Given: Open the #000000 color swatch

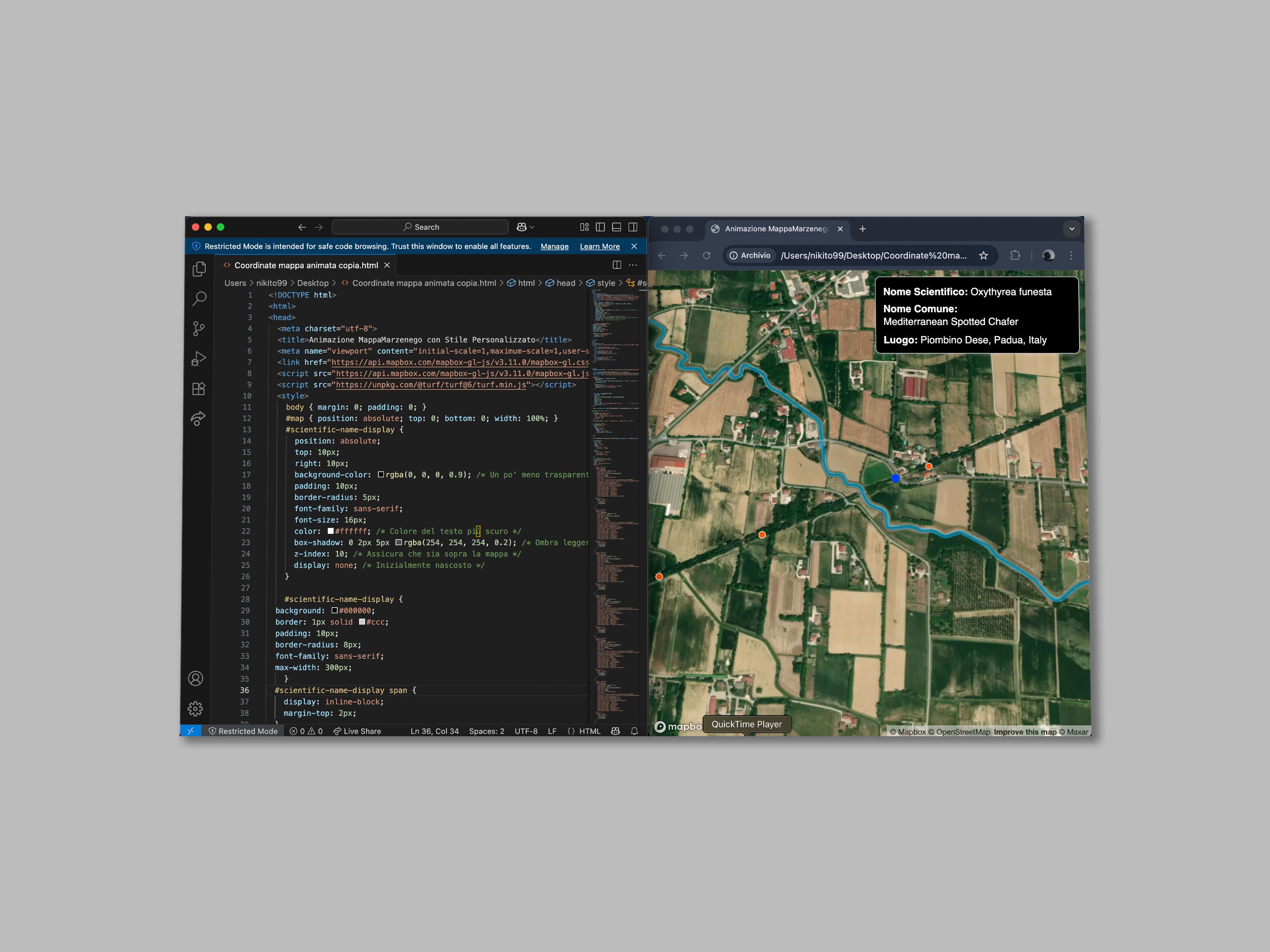Looking at the screenshot, I should pyautogui.click(x=335, y=611).
